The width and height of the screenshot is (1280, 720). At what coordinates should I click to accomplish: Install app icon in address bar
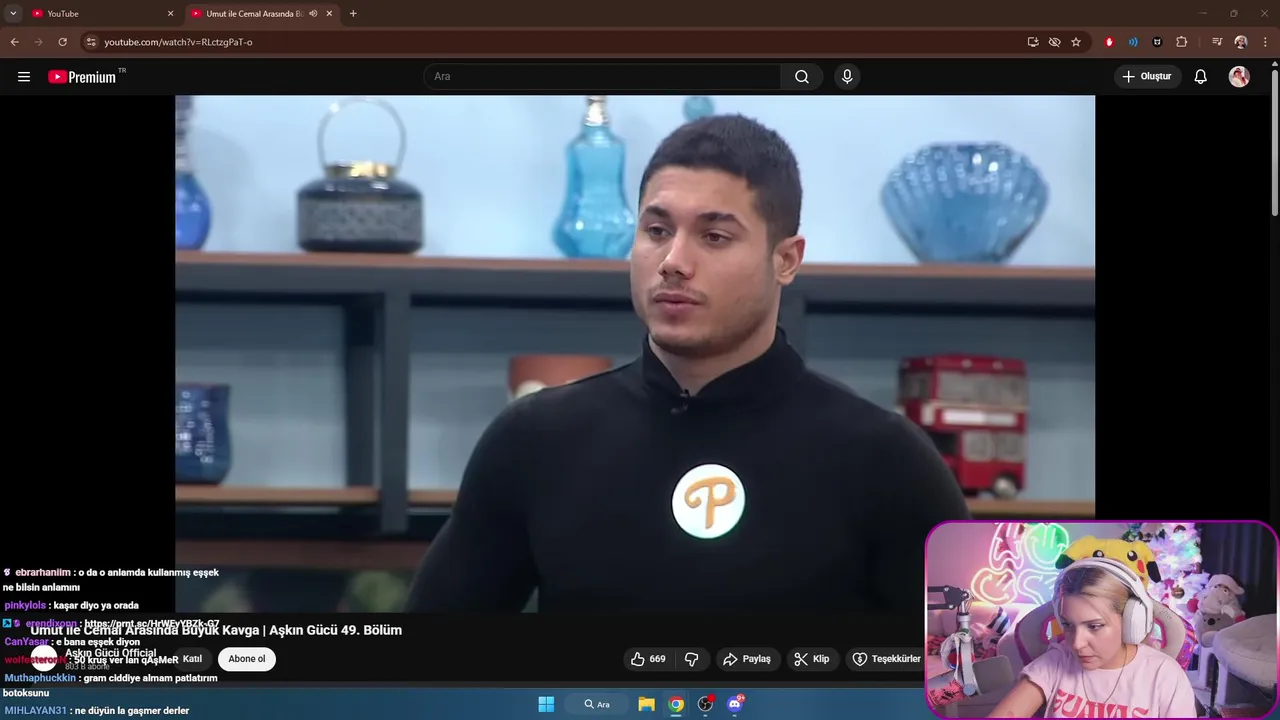[x=1033, y=42]
